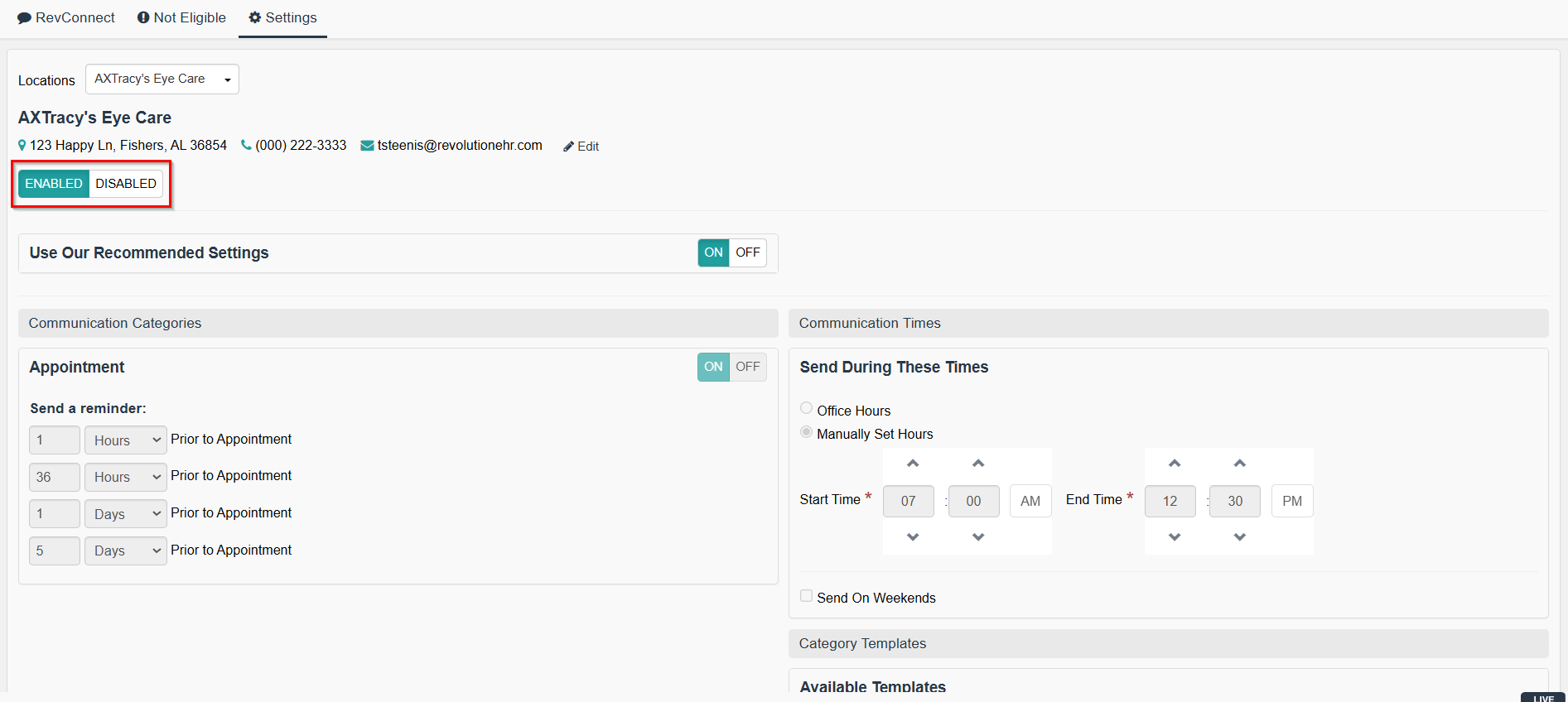The width and height of the screenshot is (1568, 702).
Task: Toggle Start Time AM button
Action: coord(1030,501)
